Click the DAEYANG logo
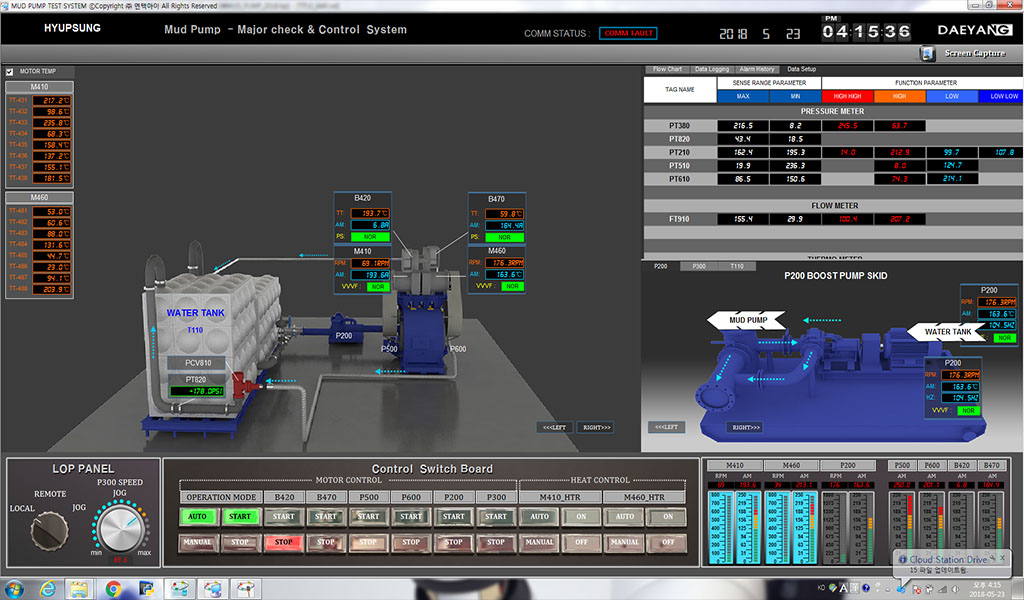The width and height of the screenshot is (1024, 600). [974, 30]
